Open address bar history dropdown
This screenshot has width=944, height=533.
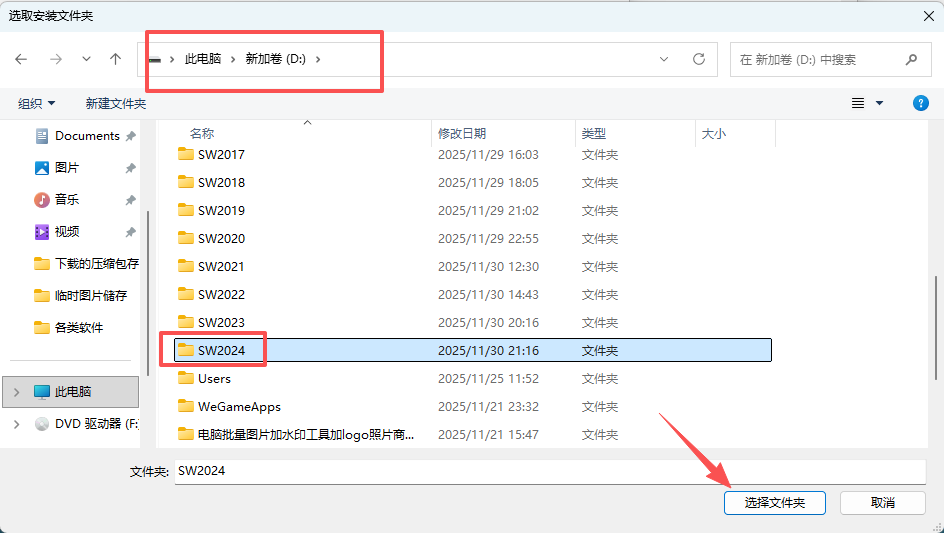[x=664, y=59]
